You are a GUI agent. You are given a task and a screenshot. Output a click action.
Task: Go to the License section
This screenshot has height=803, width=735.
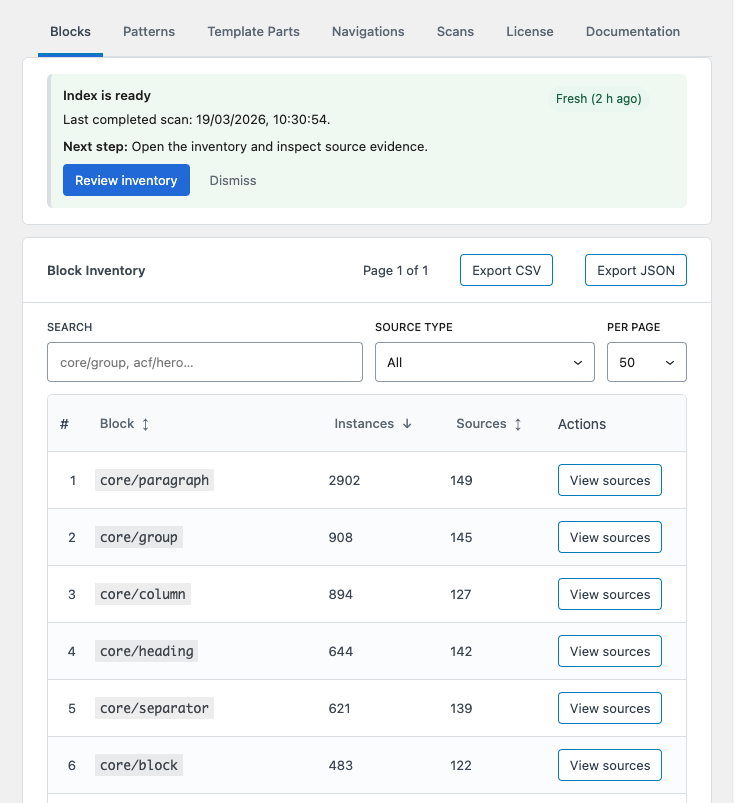point(529,31)
